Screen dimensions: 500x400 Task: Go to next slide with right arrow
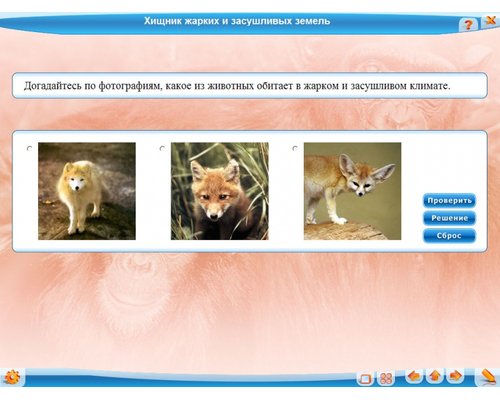pos(455,377)
